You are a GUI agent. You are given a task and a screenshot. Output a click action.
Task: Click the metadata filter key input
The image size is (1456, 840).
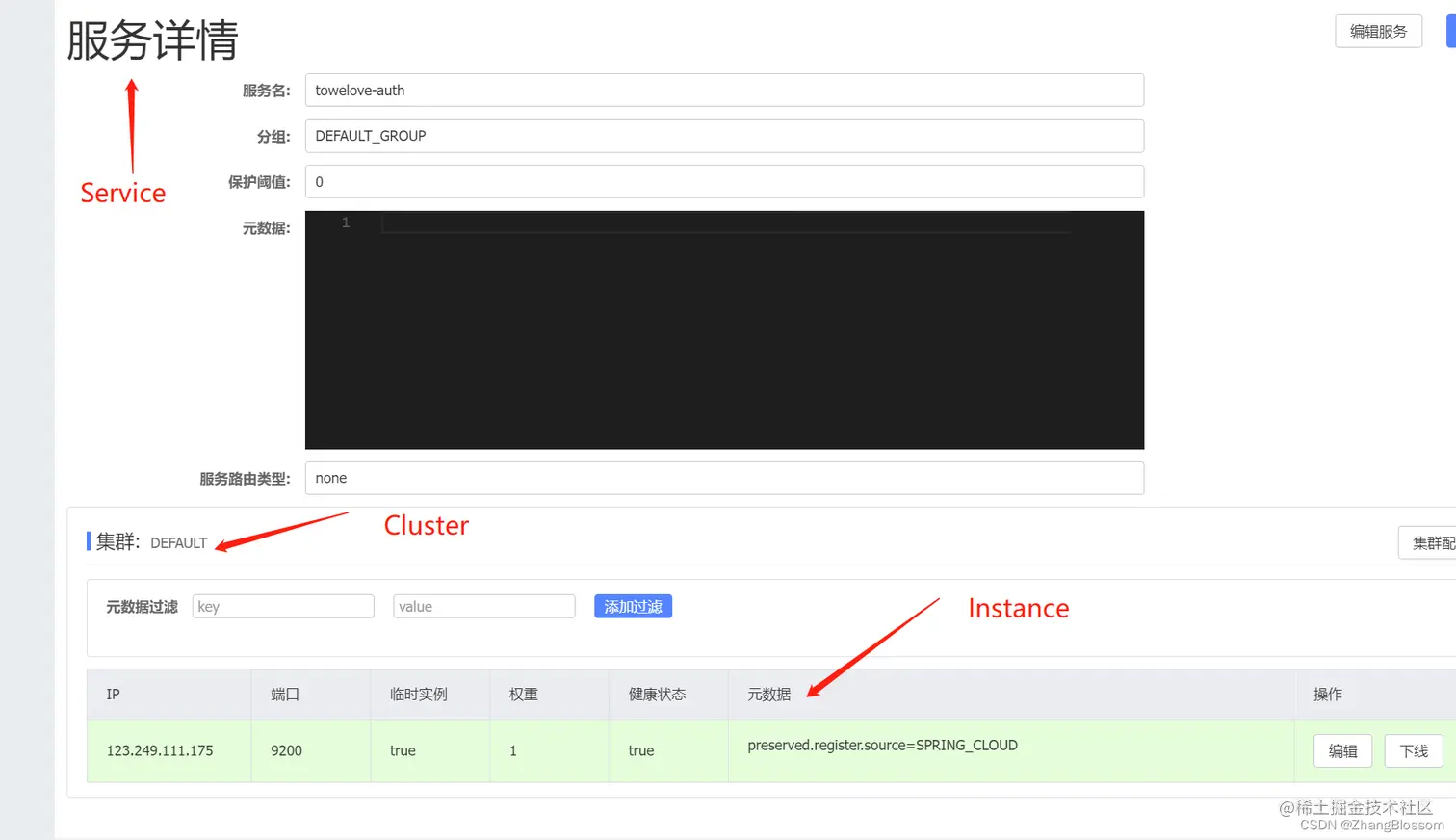pyautogui.click(x=283, y=606)
